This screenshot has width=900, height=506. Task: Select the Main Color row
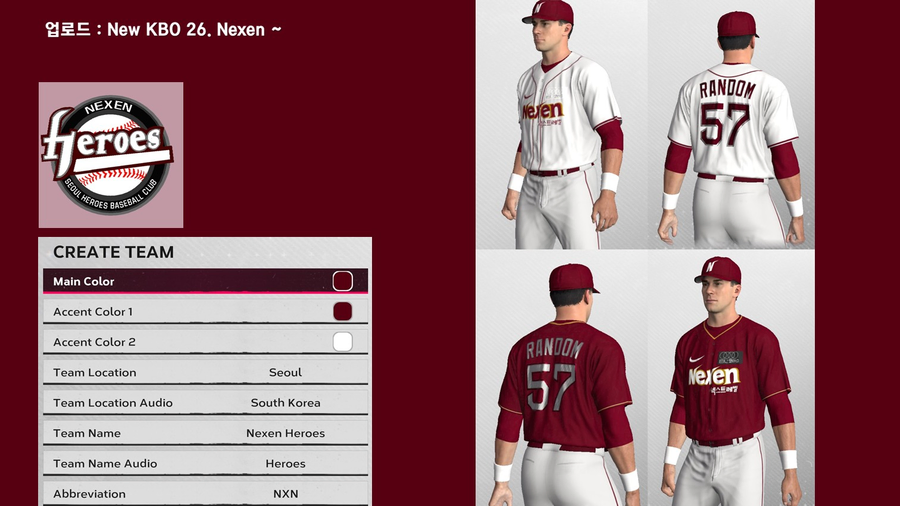point(205,281)
